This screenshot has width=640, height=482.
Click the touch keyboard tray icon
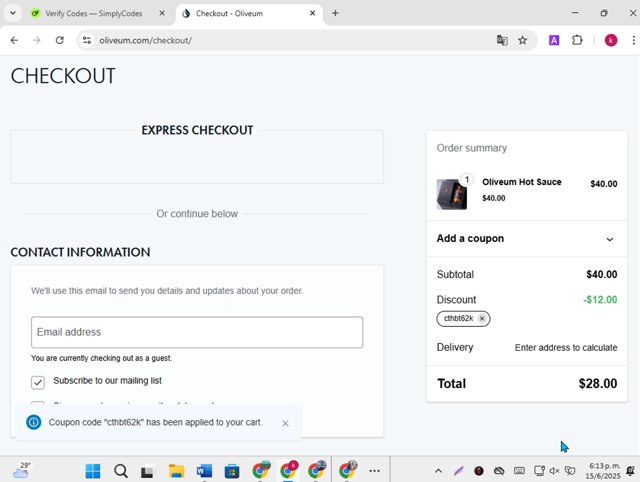tap(519, 471)
